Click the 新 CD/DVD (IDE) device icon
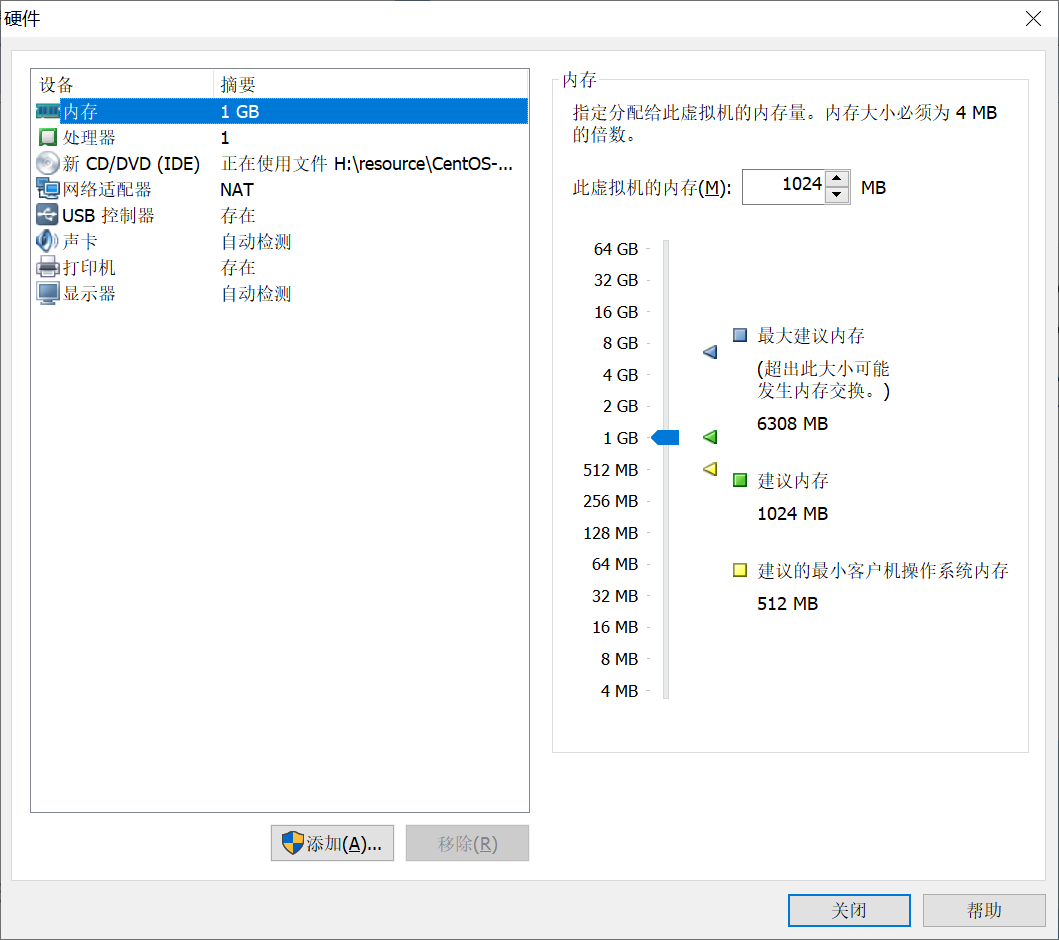The height and width of the screenshot is (940, 1059). [x=47, y=163]
